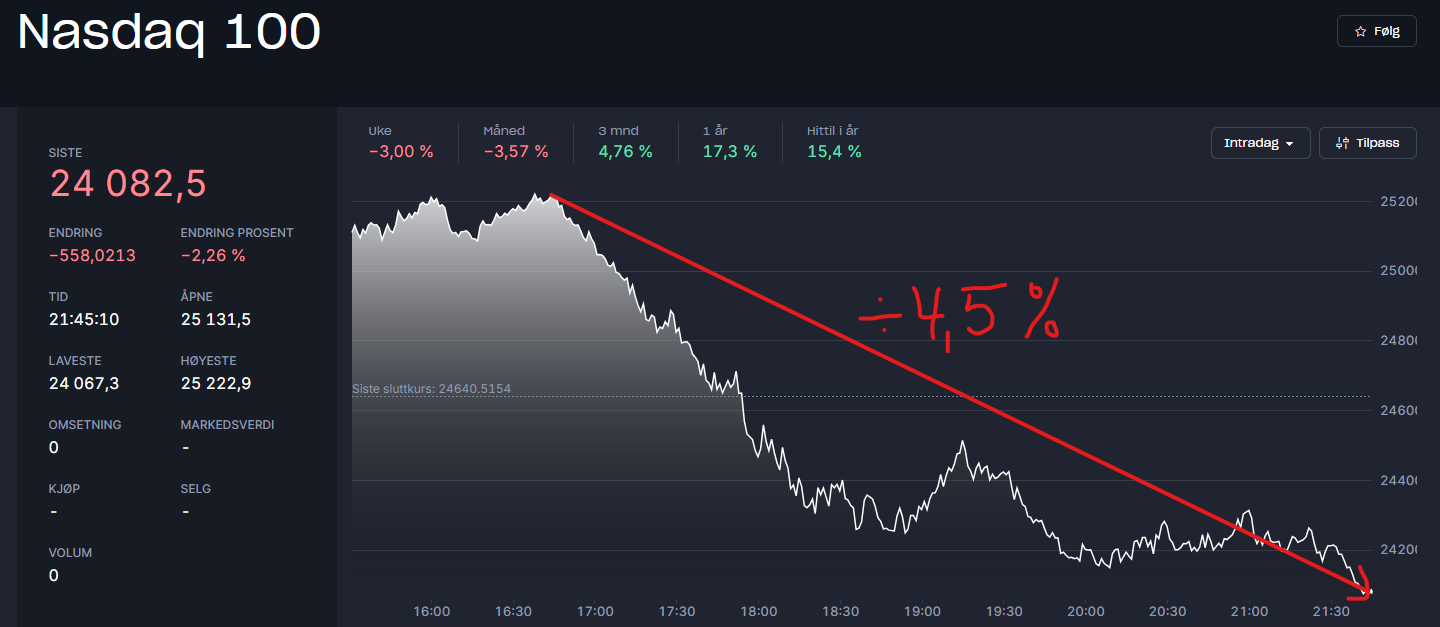Click the Siste price 24 082,5
This screenshot has width=1440, height=627.
[x=128, y=184]
